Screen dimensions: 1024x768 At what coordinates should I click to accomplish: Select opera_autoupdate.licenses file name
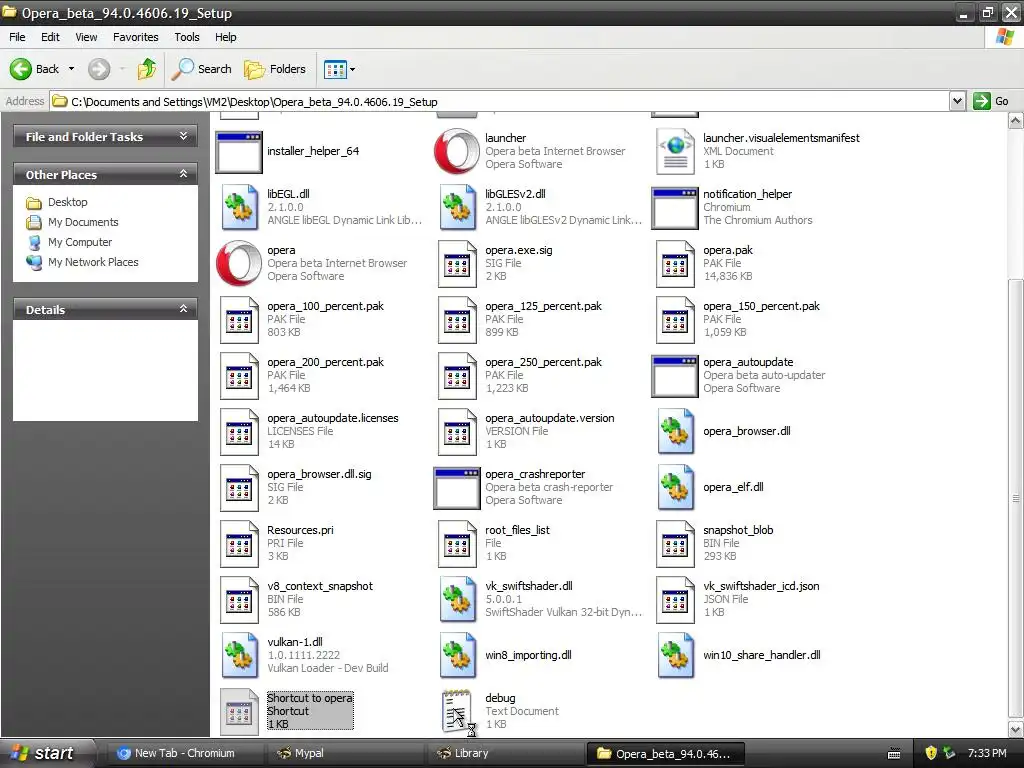point(332,419)
